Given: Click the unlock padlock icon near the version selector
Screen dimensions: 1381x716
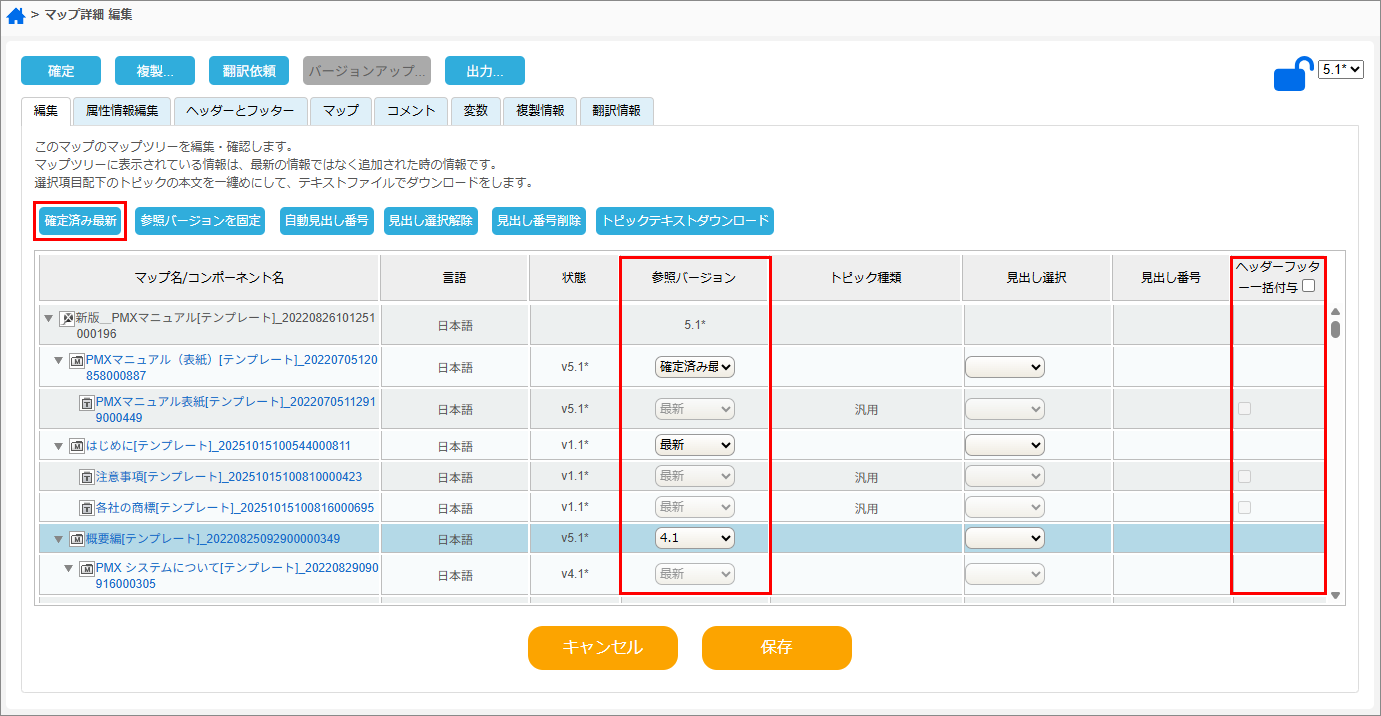Looking at the screenshot, I should (x=1292, y=71).
